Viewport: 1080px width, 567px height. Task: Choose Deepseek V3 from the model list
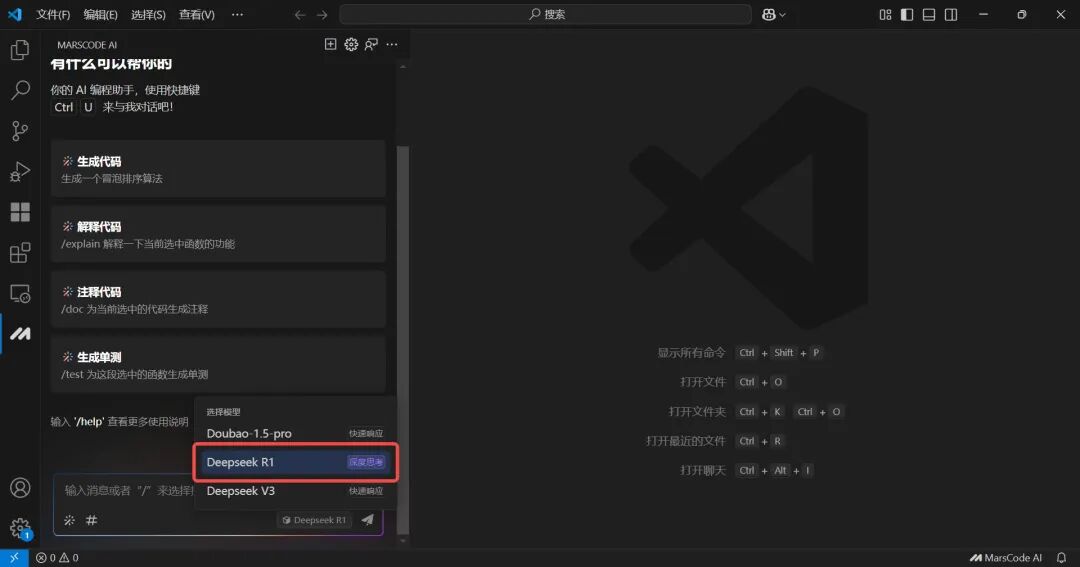coord(295,491)
